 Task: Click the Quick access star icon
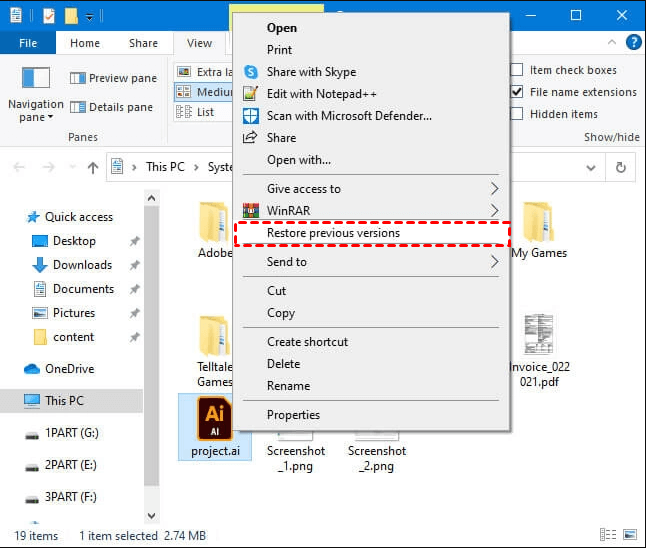coord(33,217)
